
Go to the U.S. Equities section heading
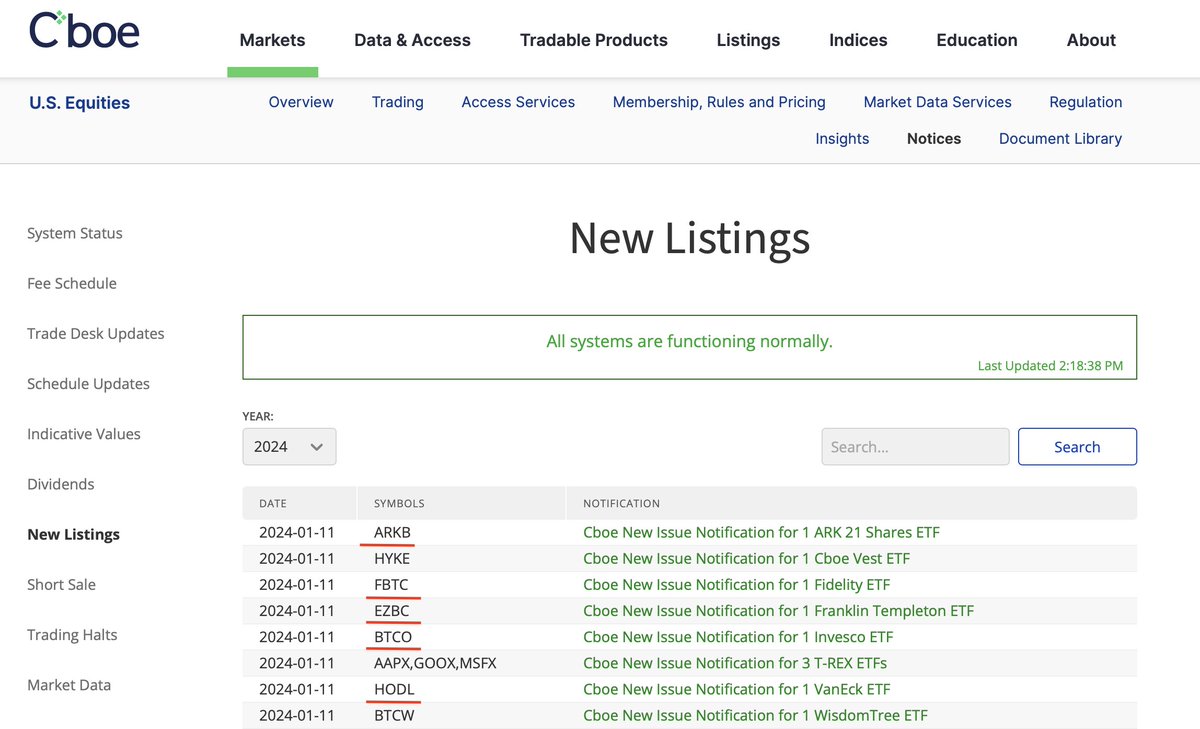pos(79,102)
